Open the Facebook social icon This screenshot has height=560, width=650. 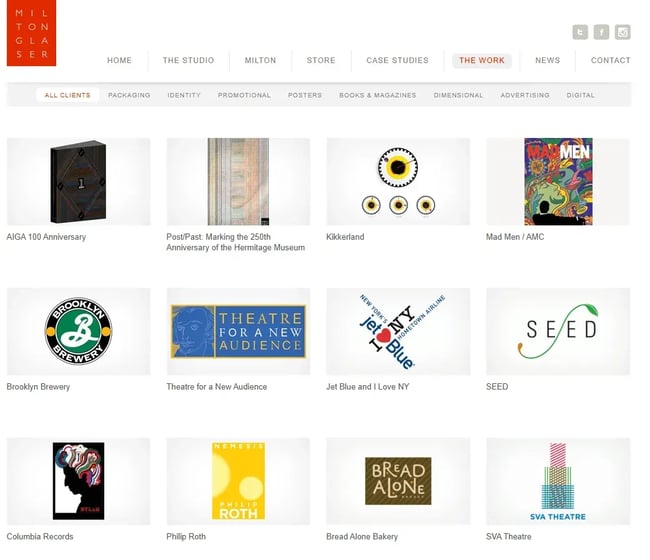tap(601, 32)
